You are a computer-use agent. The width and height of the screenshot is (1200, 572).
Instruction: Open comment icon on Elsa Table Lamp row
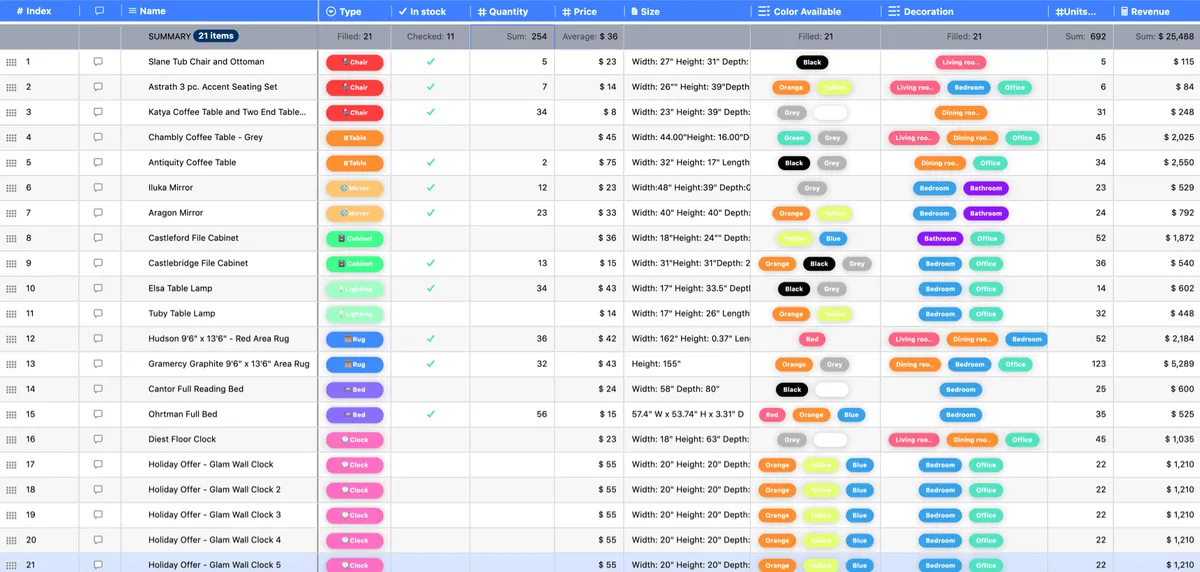click(x=98, y=288)
